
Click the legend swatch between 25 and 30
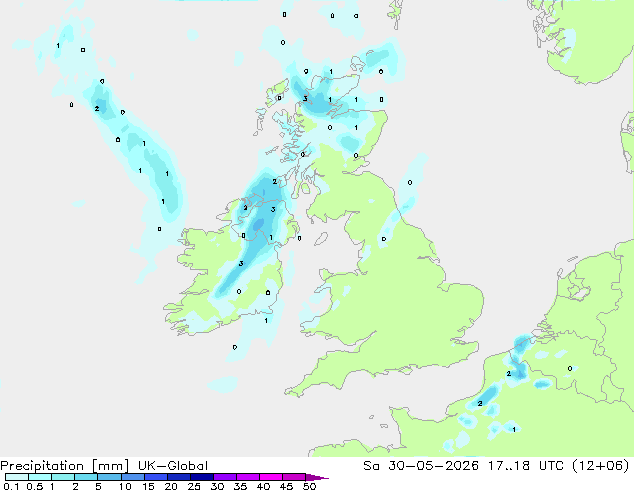202,477
